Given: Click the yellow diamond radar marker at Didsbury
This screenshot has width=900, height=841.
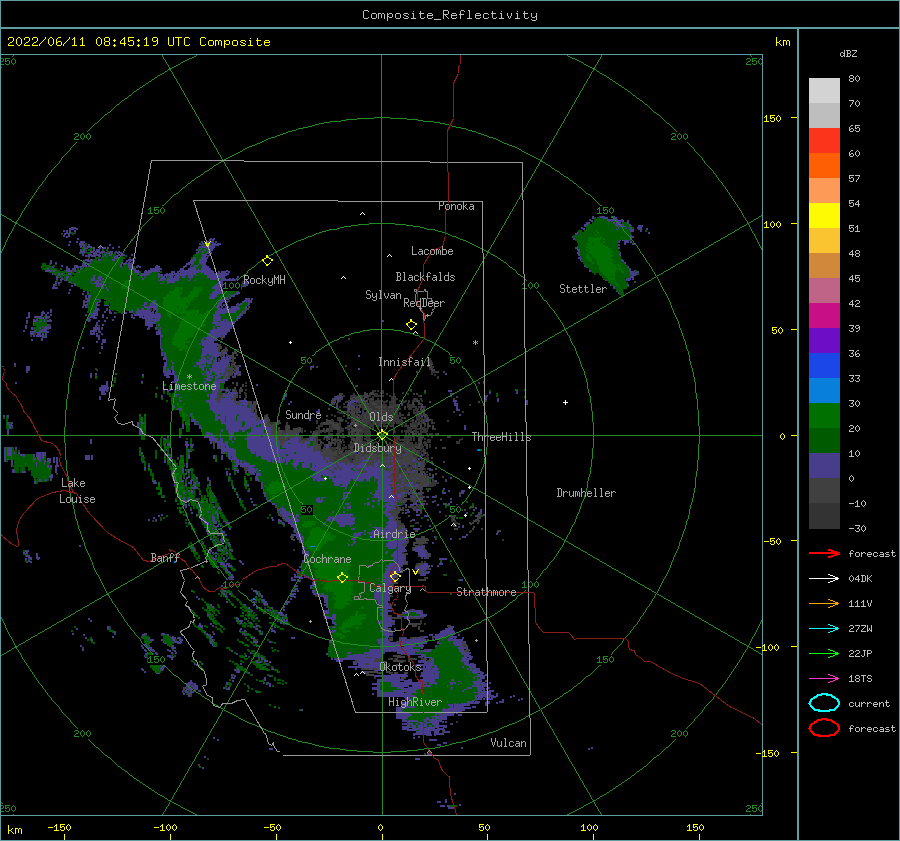Looking at the screenshot, I should tap(382, 435).
